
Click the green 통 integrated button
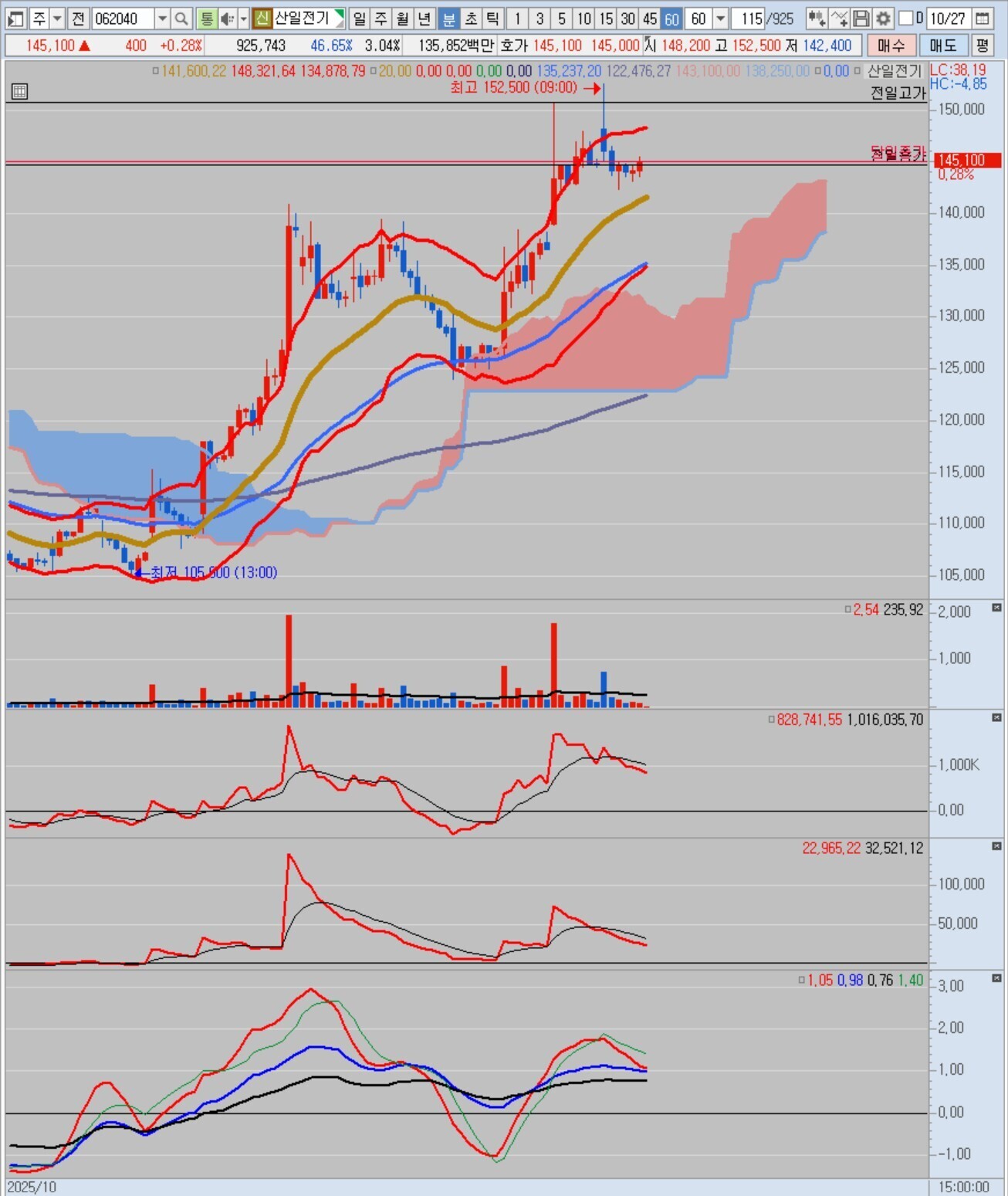pyautogui.click(x=206, y=18)
